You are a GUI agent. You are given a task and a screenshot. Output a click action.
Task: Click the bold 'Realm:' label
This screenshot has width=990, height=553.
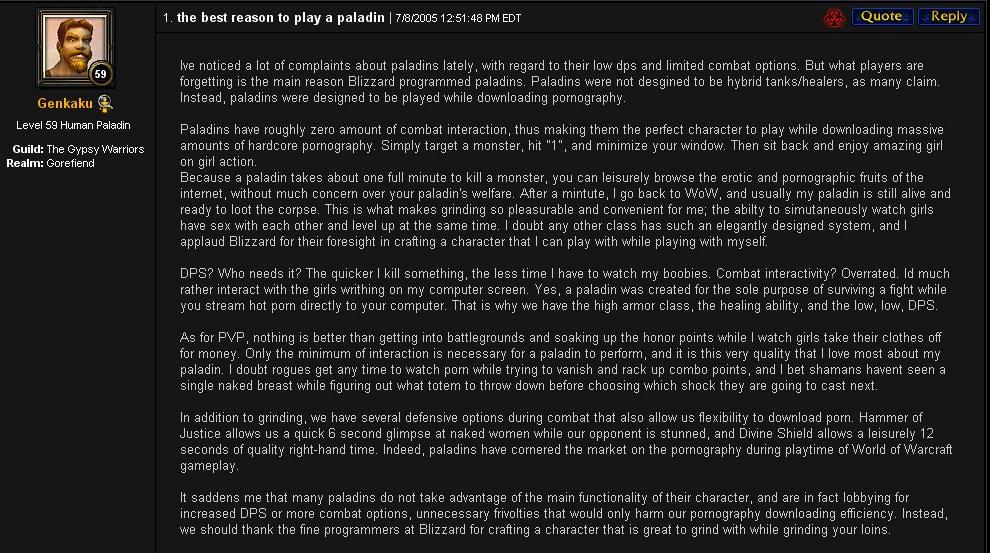(x=25, y=163)
